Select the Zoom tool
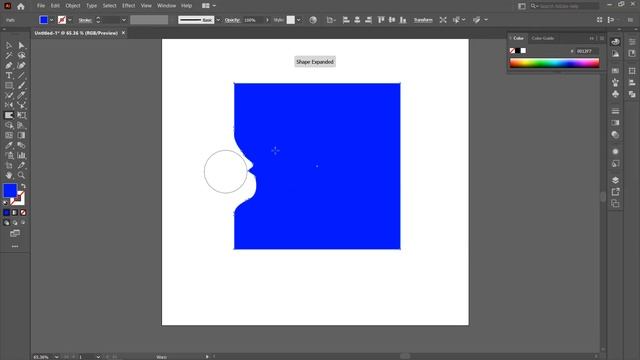 pos(21,175)
